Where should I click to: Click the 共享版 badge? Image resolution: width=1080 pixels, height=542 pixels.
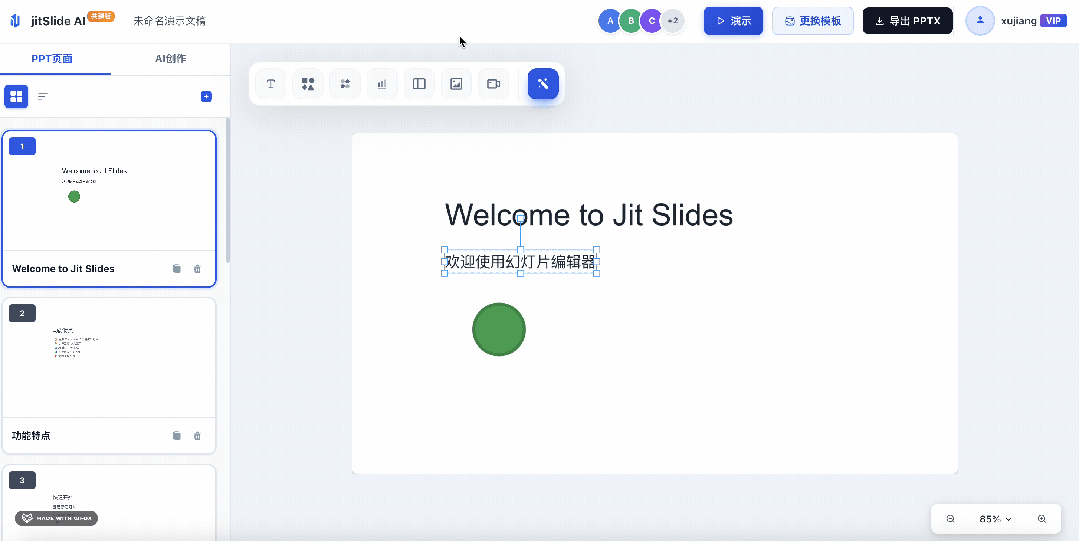point(101,16)
